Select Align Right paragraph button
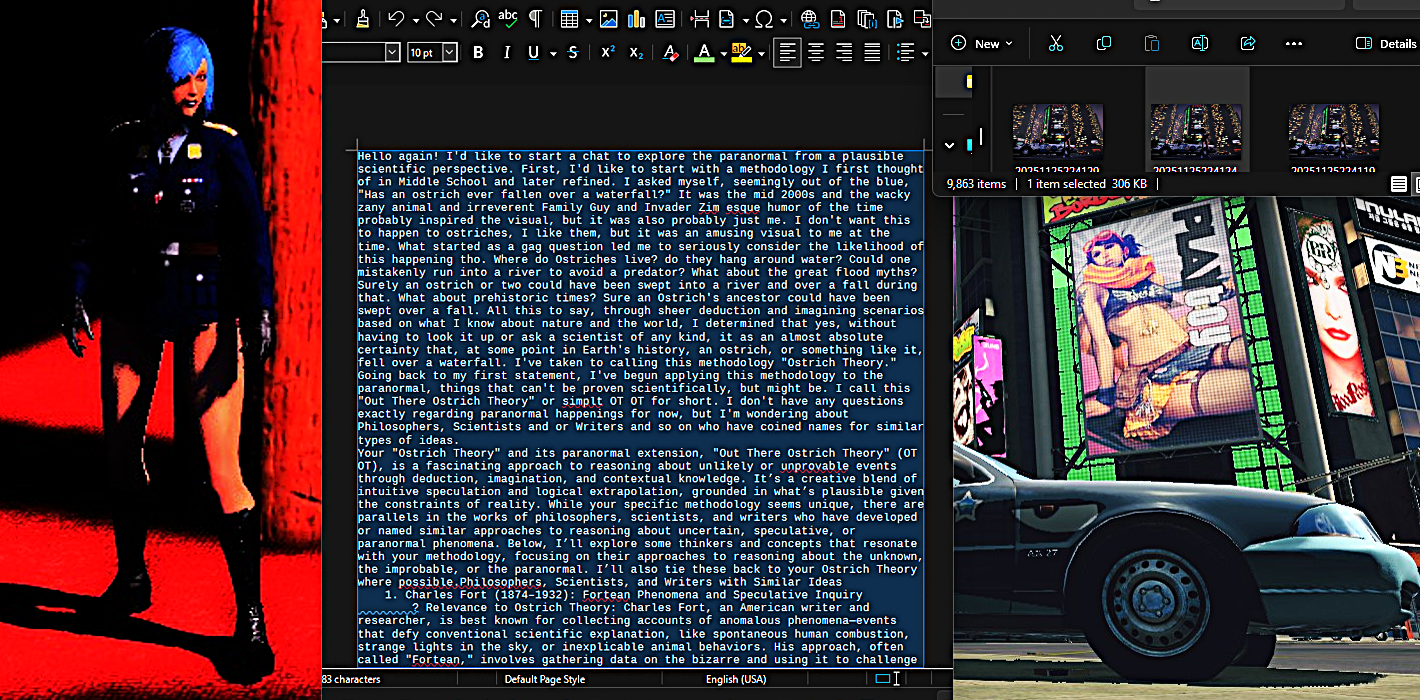This screenshot has height=700, width=1420. (844, 53)
